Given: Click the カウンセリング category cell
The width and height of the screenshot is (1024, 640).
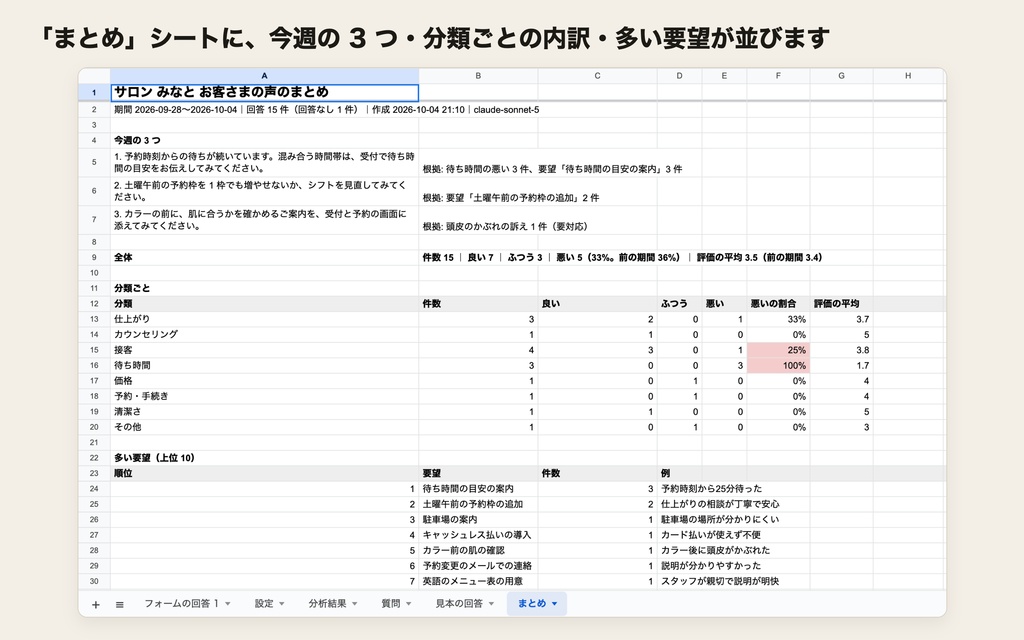Looking at the screenshot, I should pos(264,334).
